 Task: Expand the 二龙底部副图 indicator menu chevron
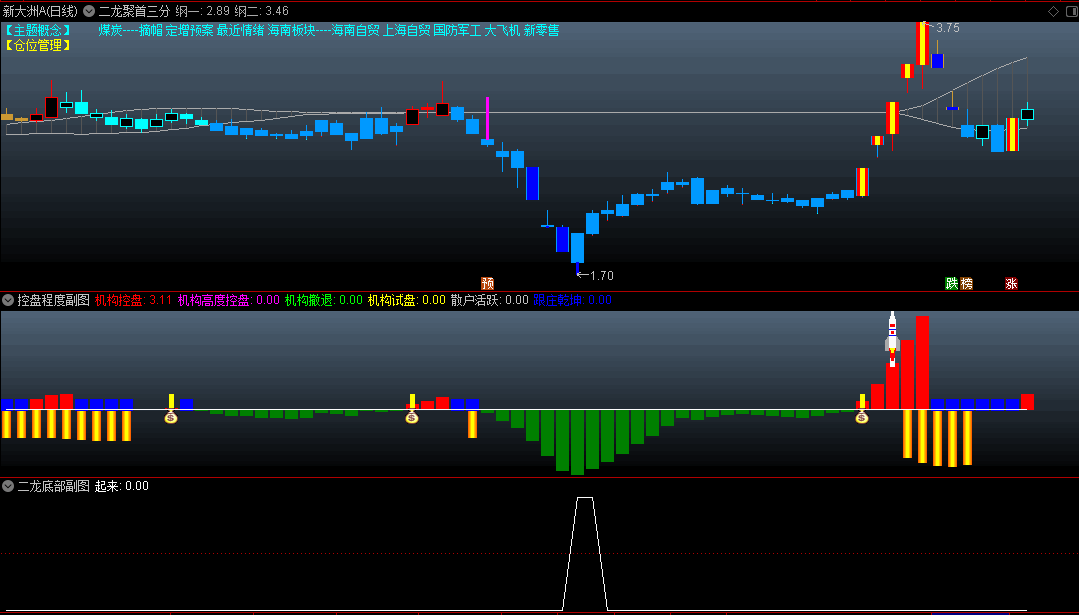[x=8, y=486]
